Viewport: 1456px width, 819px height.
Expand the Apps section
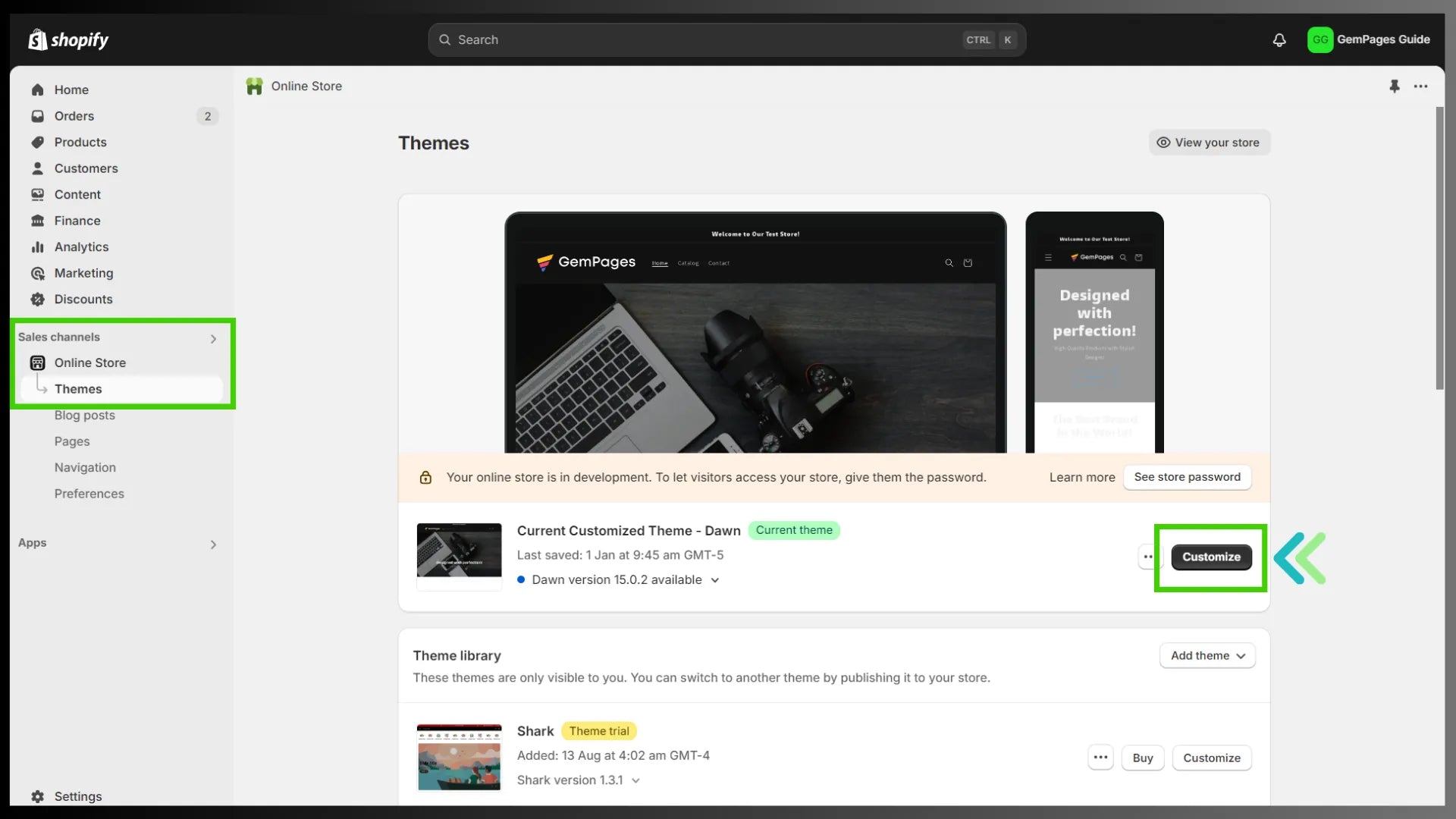[213, 544]
